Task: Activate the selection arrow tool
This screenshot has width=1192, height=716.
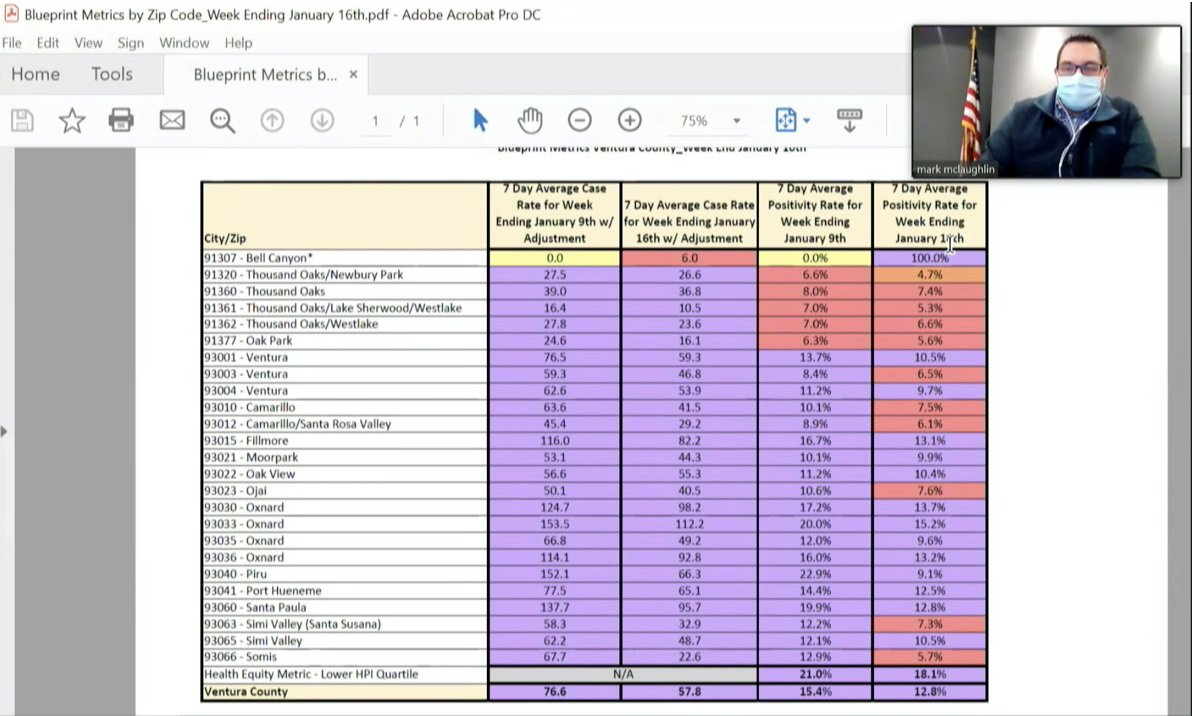Action: 480,120
